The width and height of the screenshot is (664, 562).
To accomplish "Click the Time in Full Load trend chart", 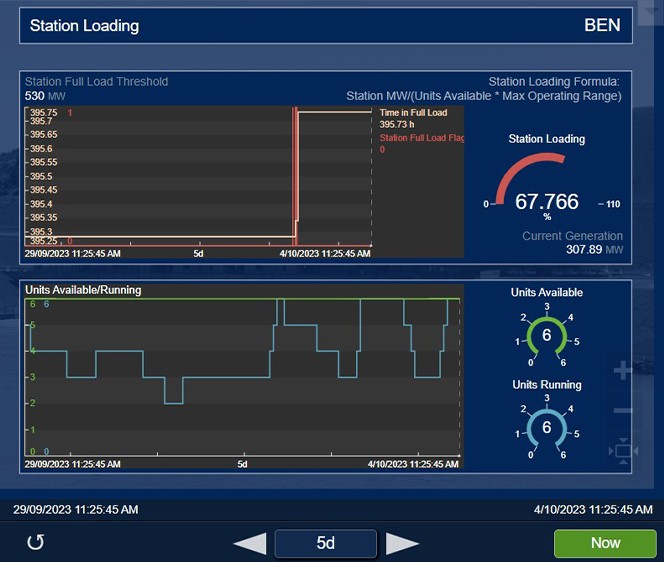I will pos(200,177).
